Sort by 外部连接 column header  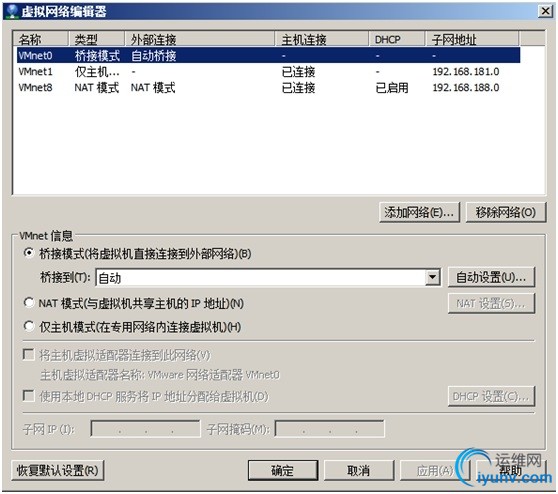199,39
